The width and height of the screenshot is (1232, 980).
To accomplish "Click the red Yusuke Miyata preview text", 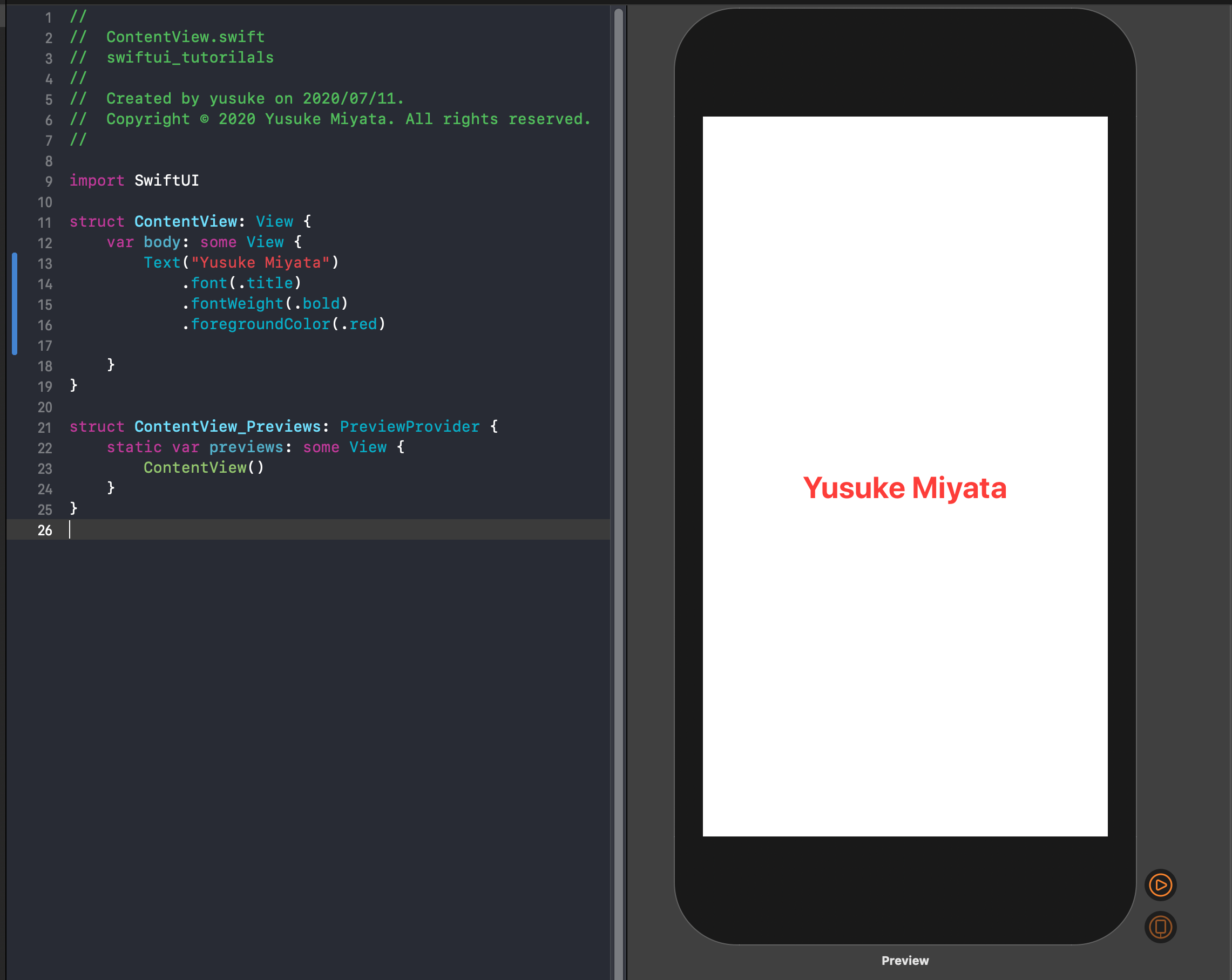I will pos(905,488).
